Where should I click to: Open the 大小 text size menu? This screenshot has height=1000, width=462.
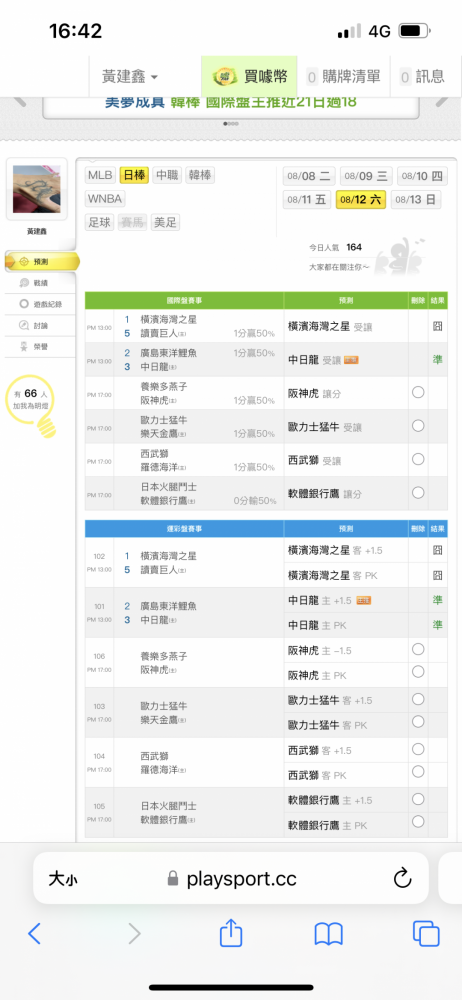pos(63,879)
